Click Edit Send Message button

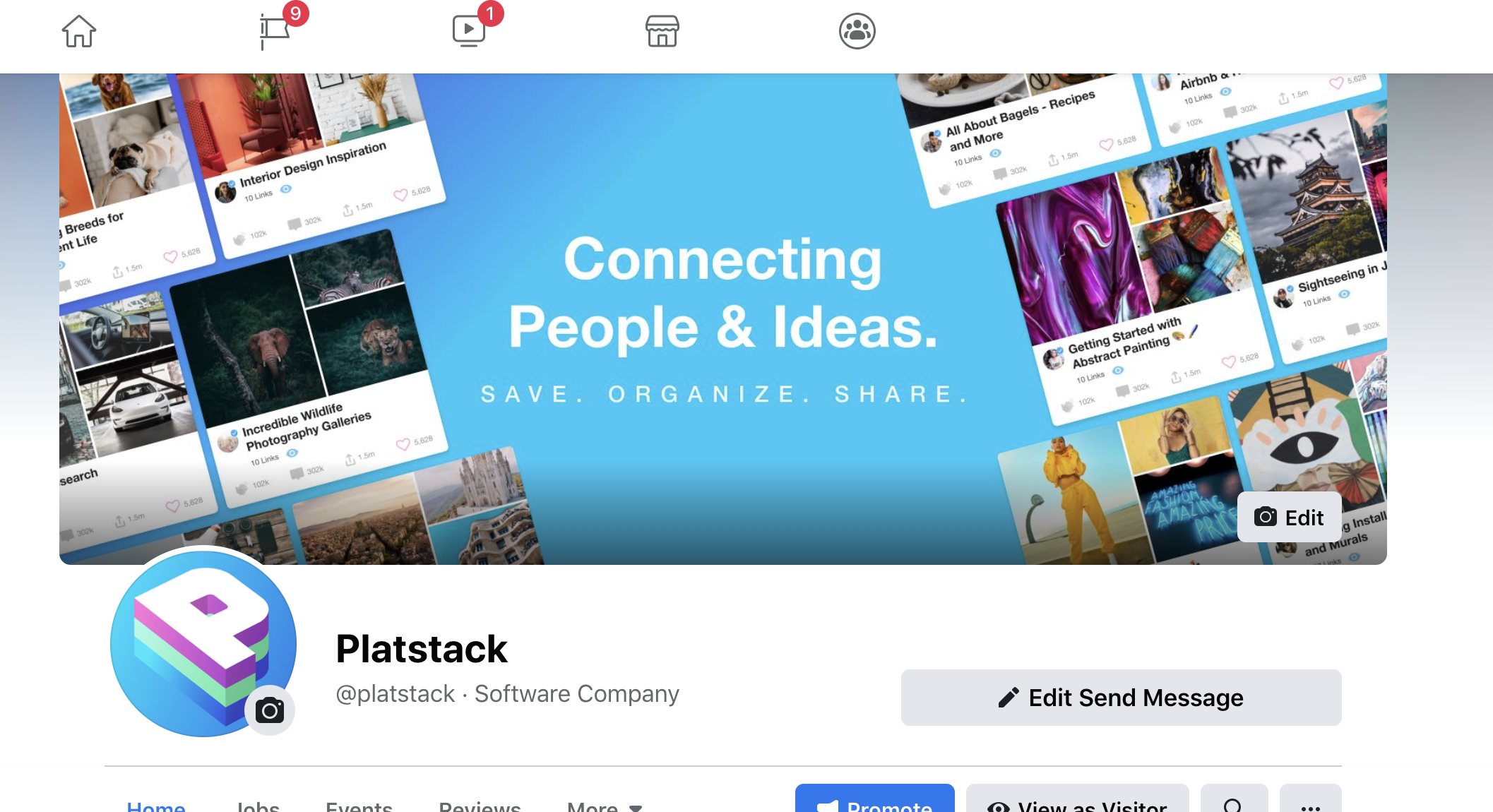1121,697
